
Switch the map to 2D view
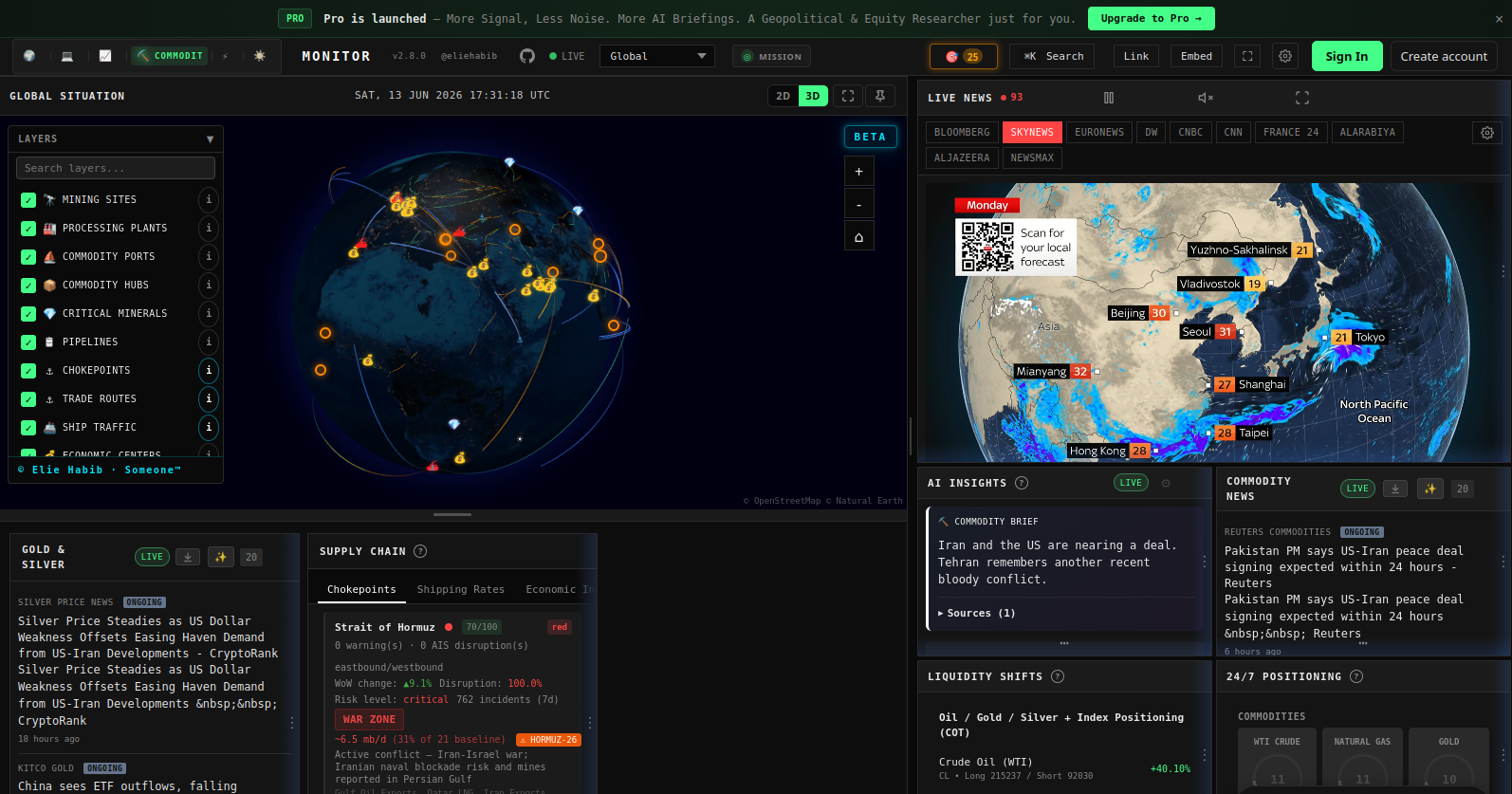pyautogui.click(x=783, y=96)
